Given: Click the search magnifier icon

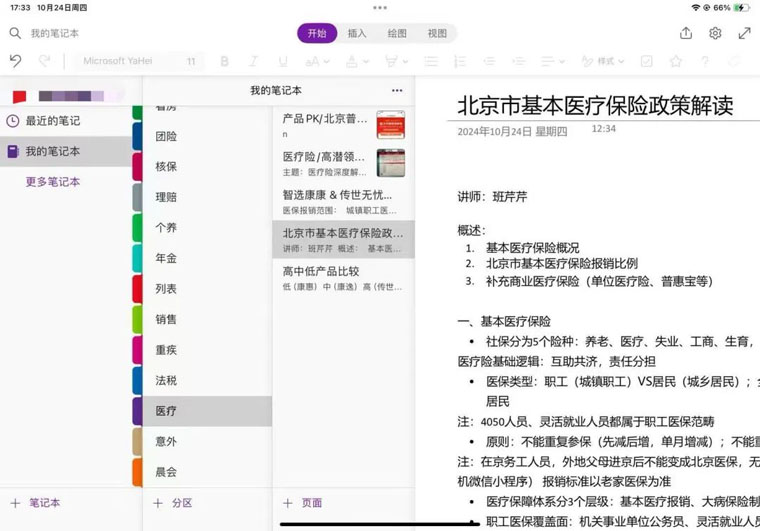Looking at the screenshot, I should [x=15, y=33].
